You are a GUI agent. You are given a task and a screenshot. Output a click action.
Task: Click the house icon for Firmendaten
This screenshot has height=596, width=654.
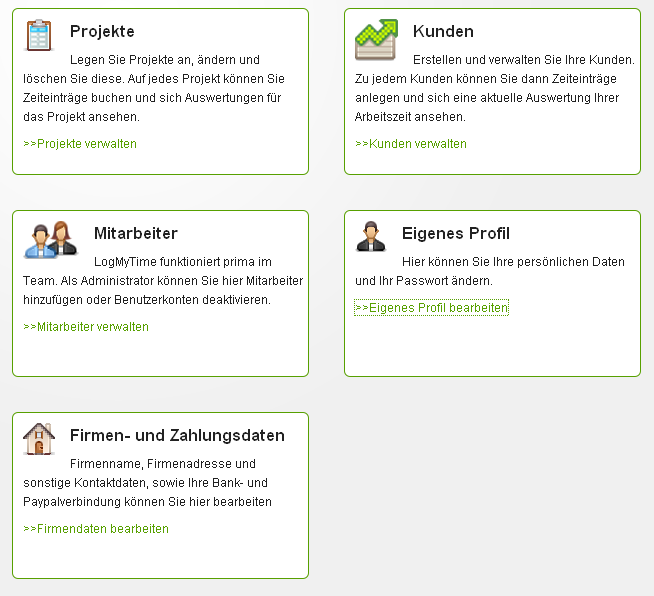coord(39,439)
